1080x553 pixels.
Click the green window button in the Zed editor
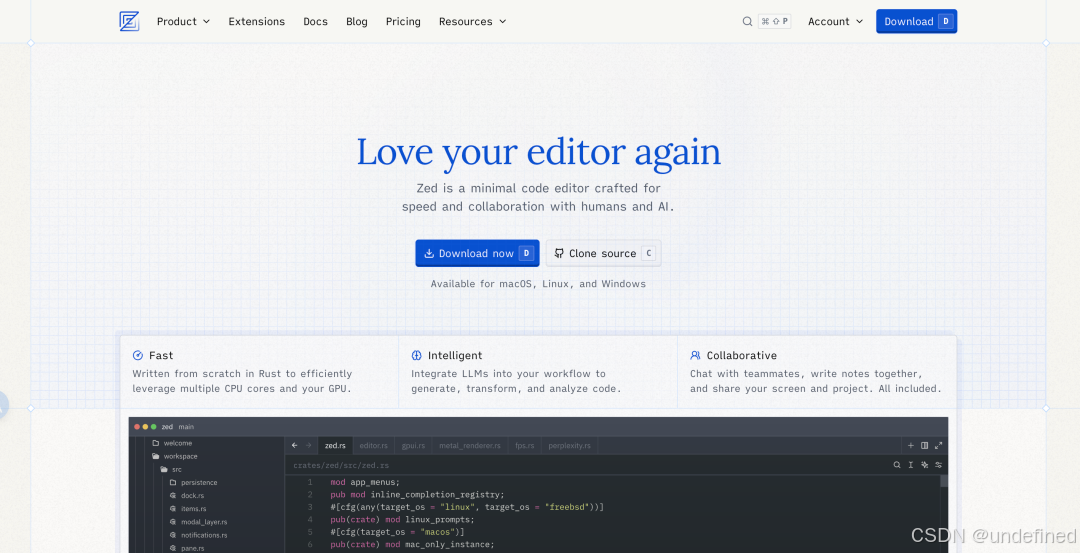(x=154, y=427)
